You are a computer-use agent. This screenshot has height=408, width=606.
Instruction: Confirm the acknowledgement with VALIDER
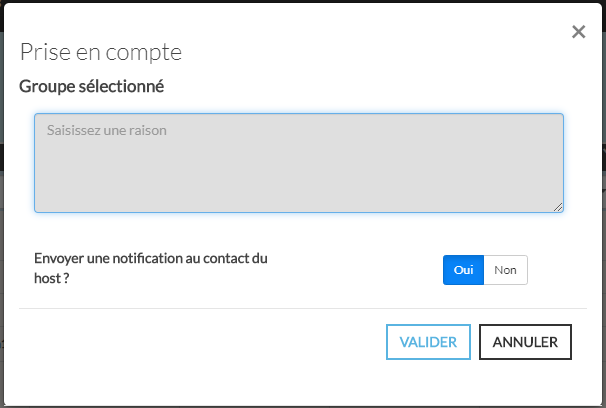(x=428, y=342)
